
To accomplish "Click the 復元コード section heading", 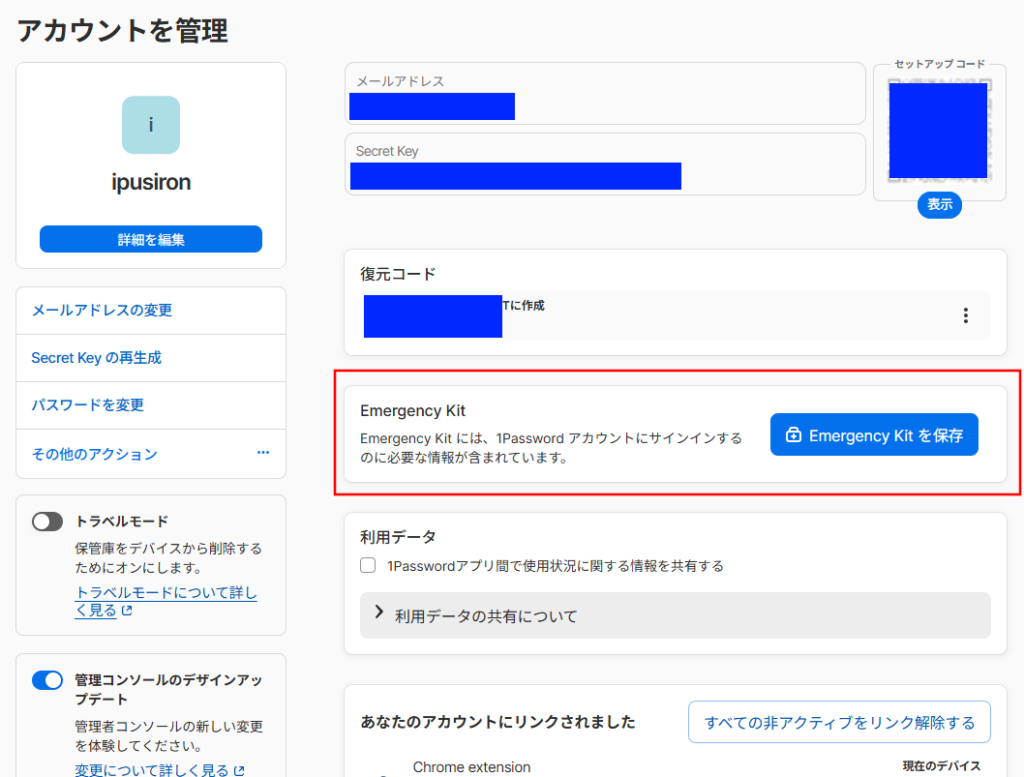I will click(398, 274).
